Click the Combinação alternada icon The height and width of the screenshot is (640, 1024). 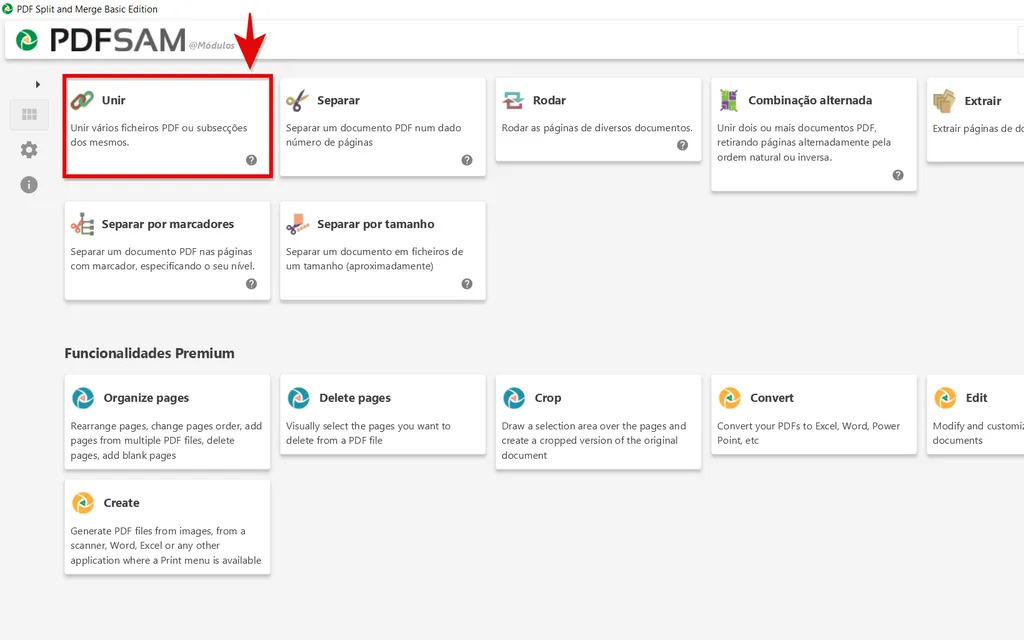[729, 100]
